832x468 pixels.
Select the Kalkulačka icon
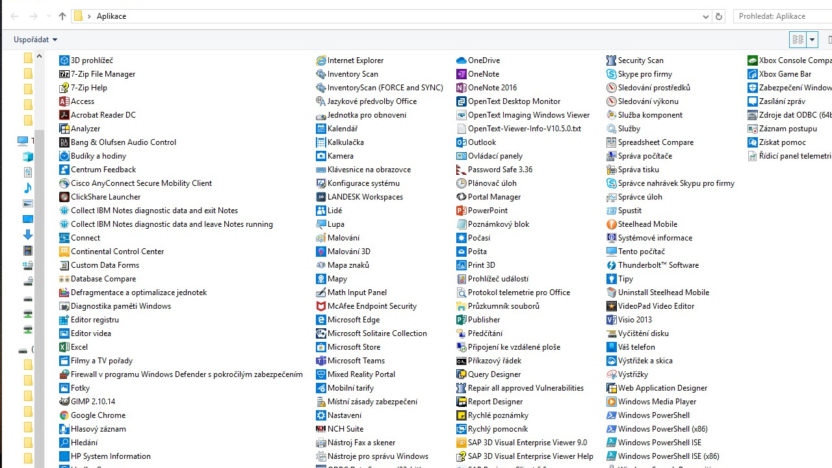point(321,142)
